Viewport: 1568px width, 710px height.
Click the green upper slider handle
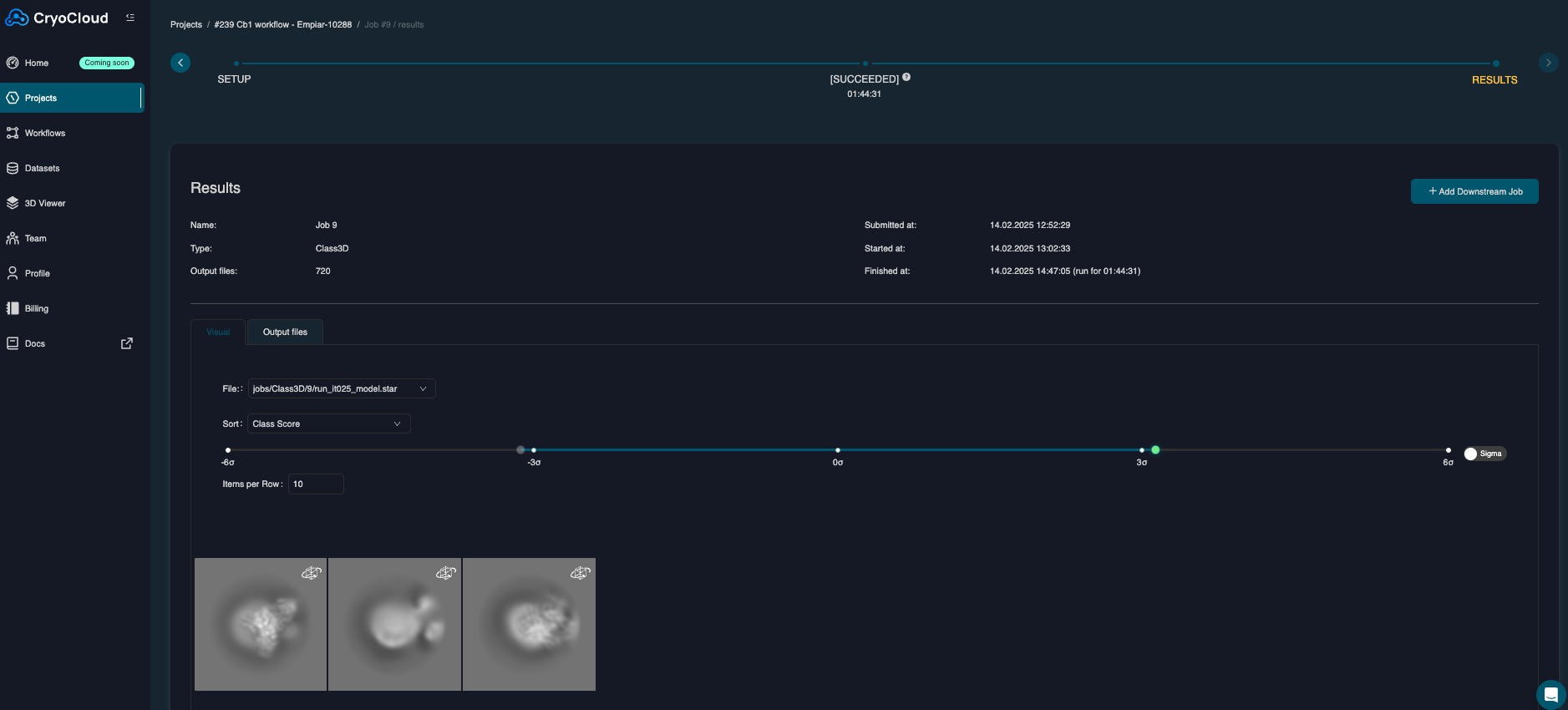[x=1155, y=450]
